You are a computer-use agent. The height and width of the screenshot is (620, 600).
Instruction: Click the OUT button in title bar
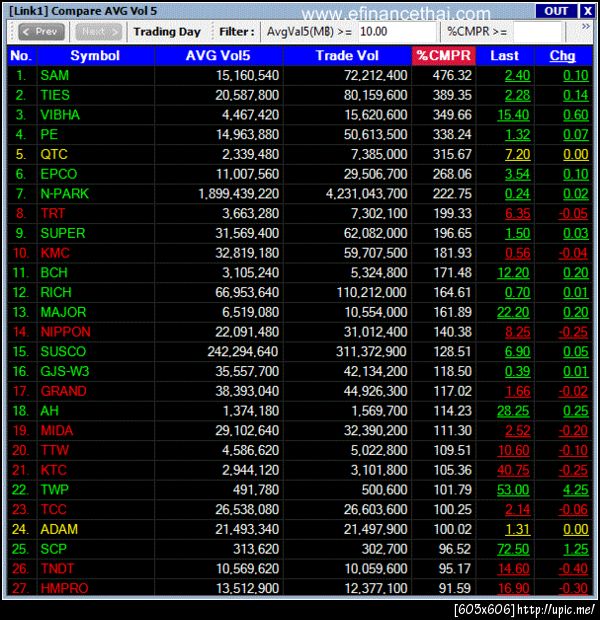pyautogui.click(x=556, y=11)
